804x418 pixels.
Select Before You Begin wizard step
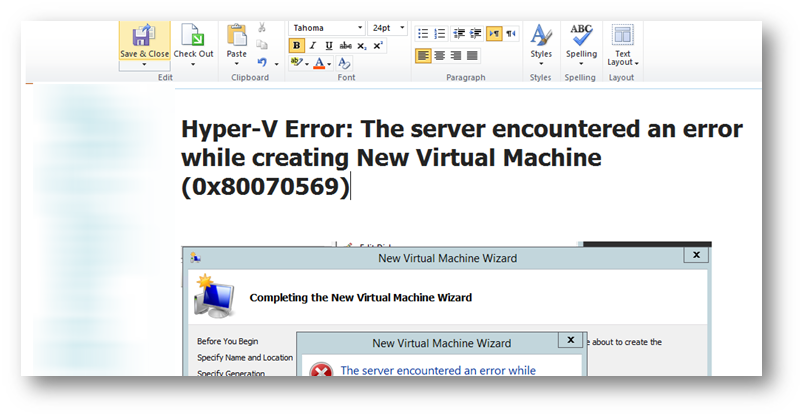click(x=228, y=341)
